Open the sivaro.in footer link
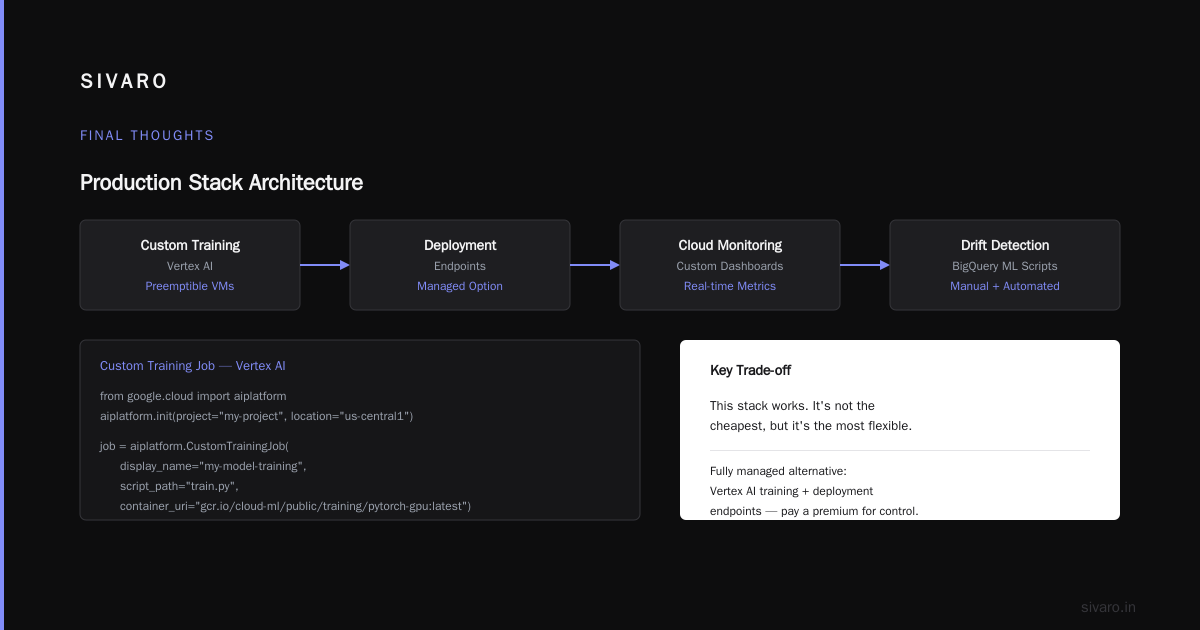The width and height of the screenshot is (1200, 630). point(1108,607)
